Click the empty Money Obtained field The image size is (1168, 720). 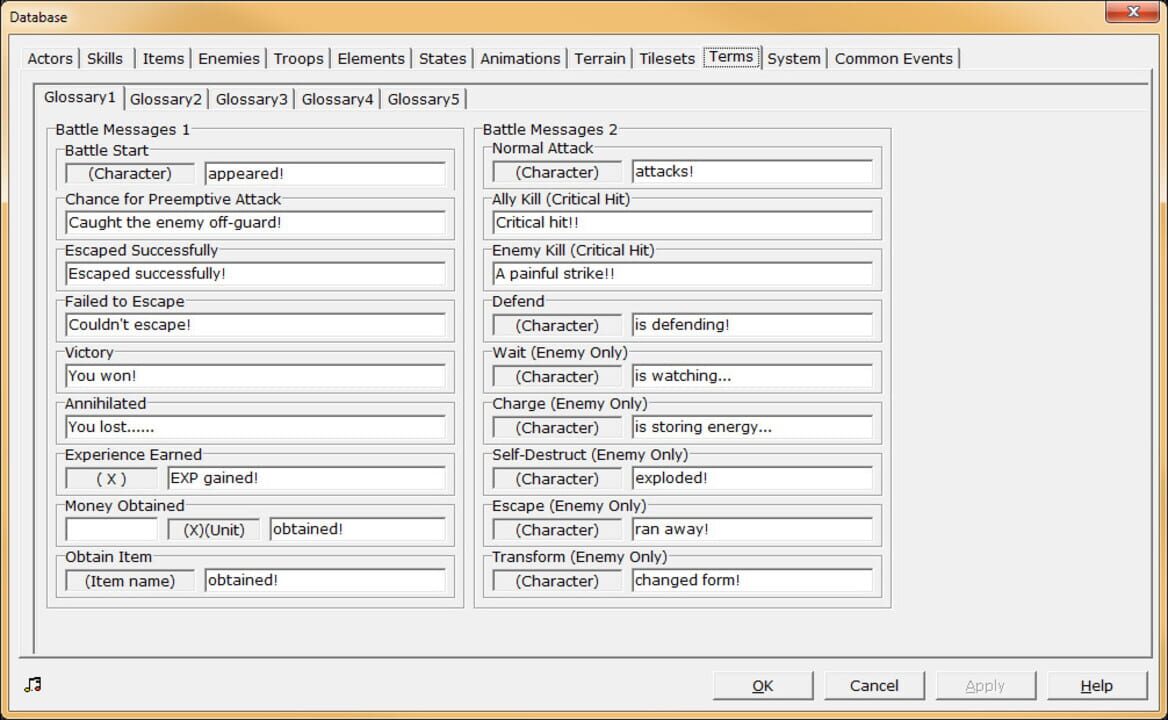[113, 529]
